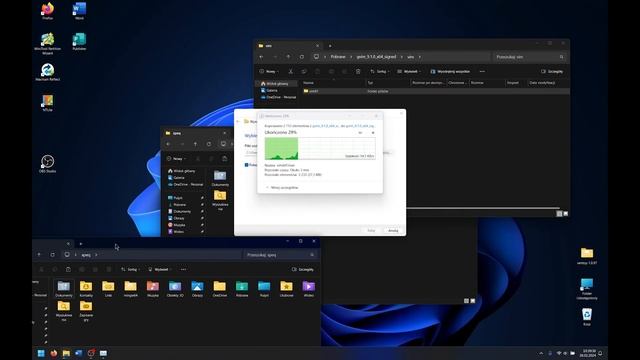
Task: Open OBS Studio desktop icon
Action: (47, 163)
